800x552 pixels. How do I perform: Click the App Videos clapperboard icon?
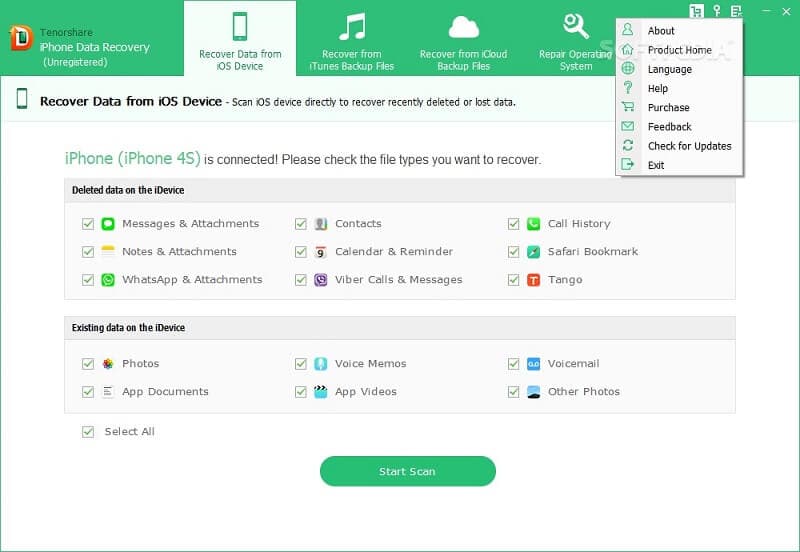[x=321, y=392]
